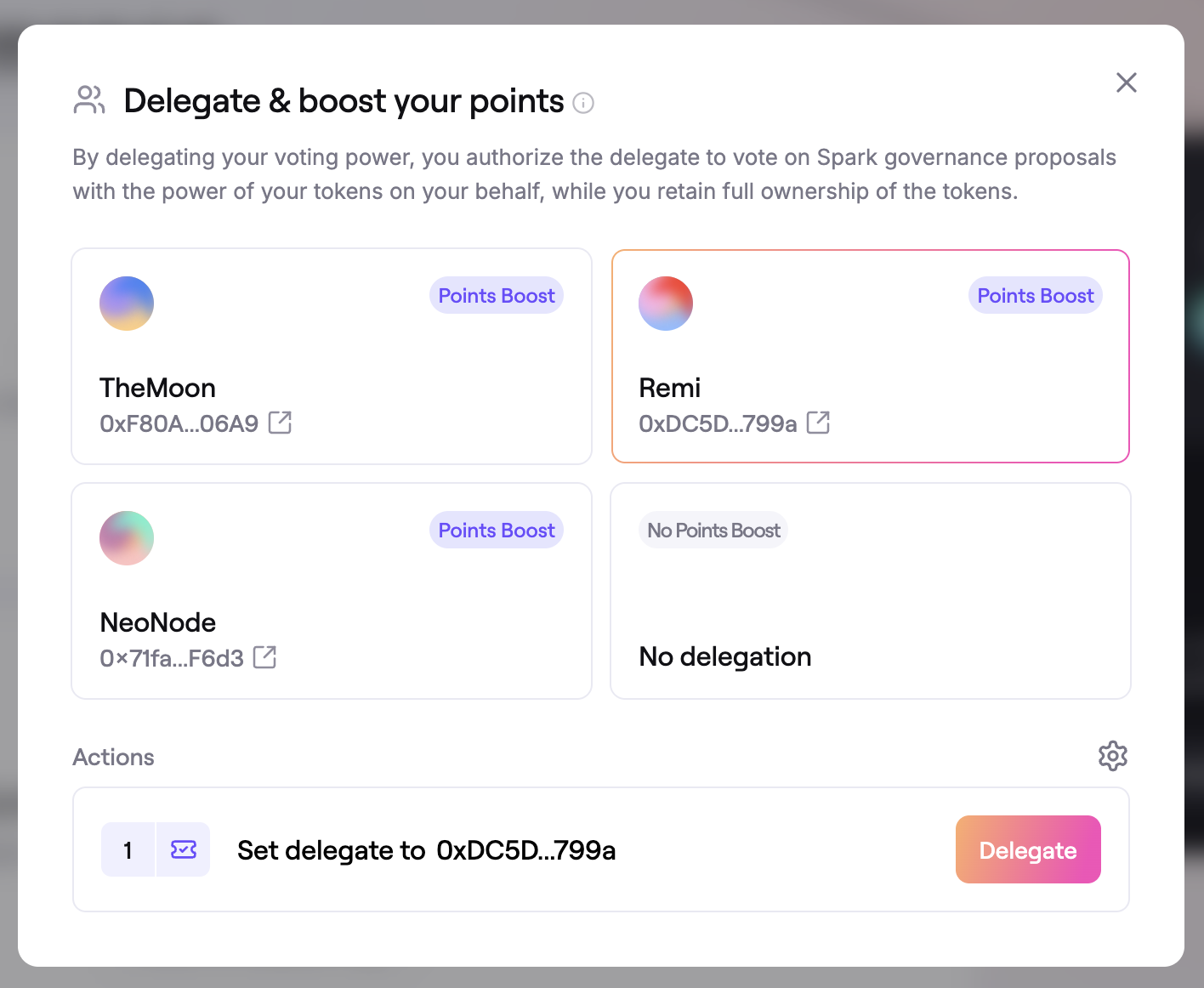The image size is (1204, 988).
Task: Close the delegate dialog with X
Action: pos(1126,82)
